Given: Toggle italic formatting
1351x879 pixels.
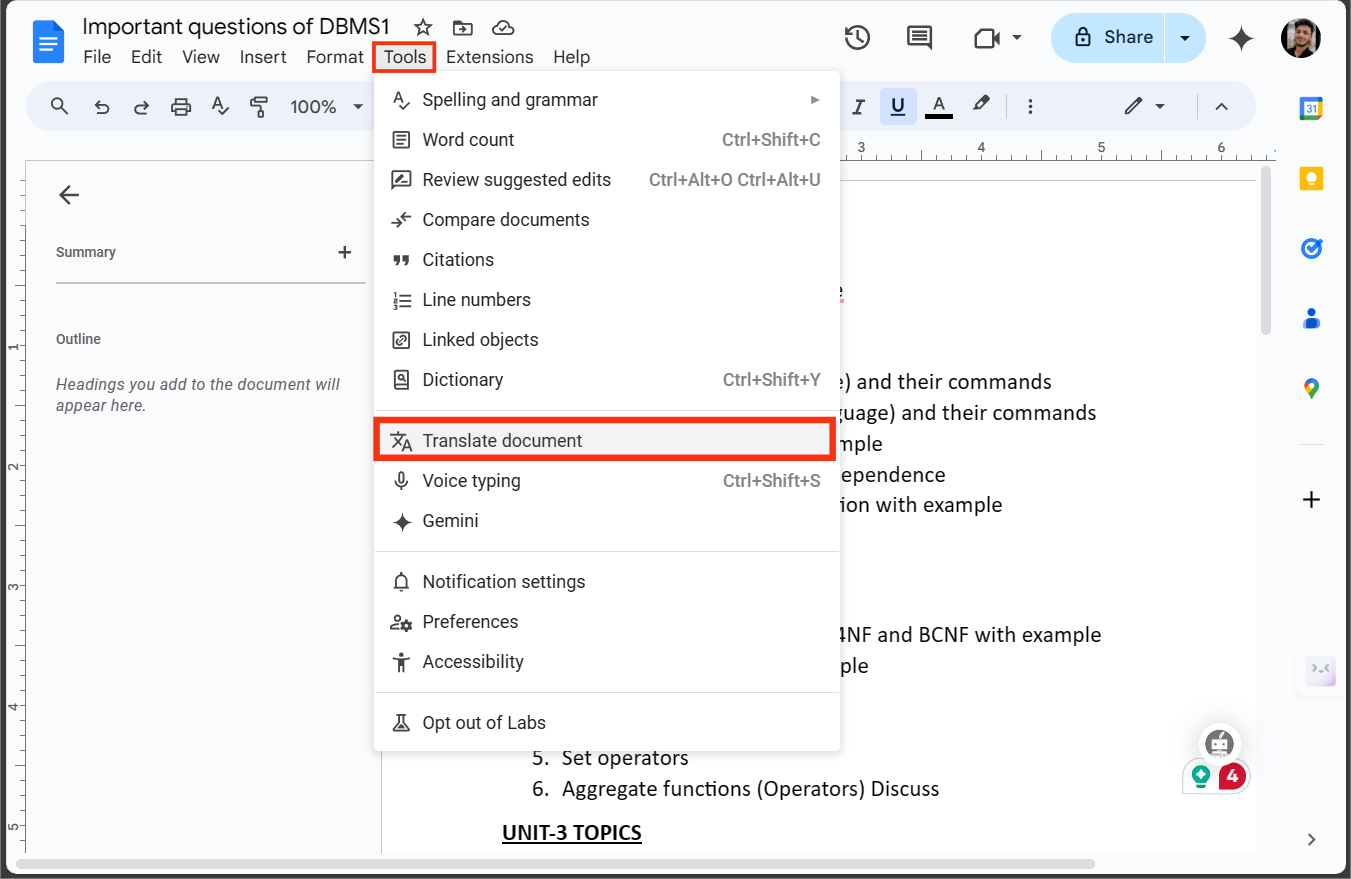Looking at the screenshot, I should click(858, 106).
